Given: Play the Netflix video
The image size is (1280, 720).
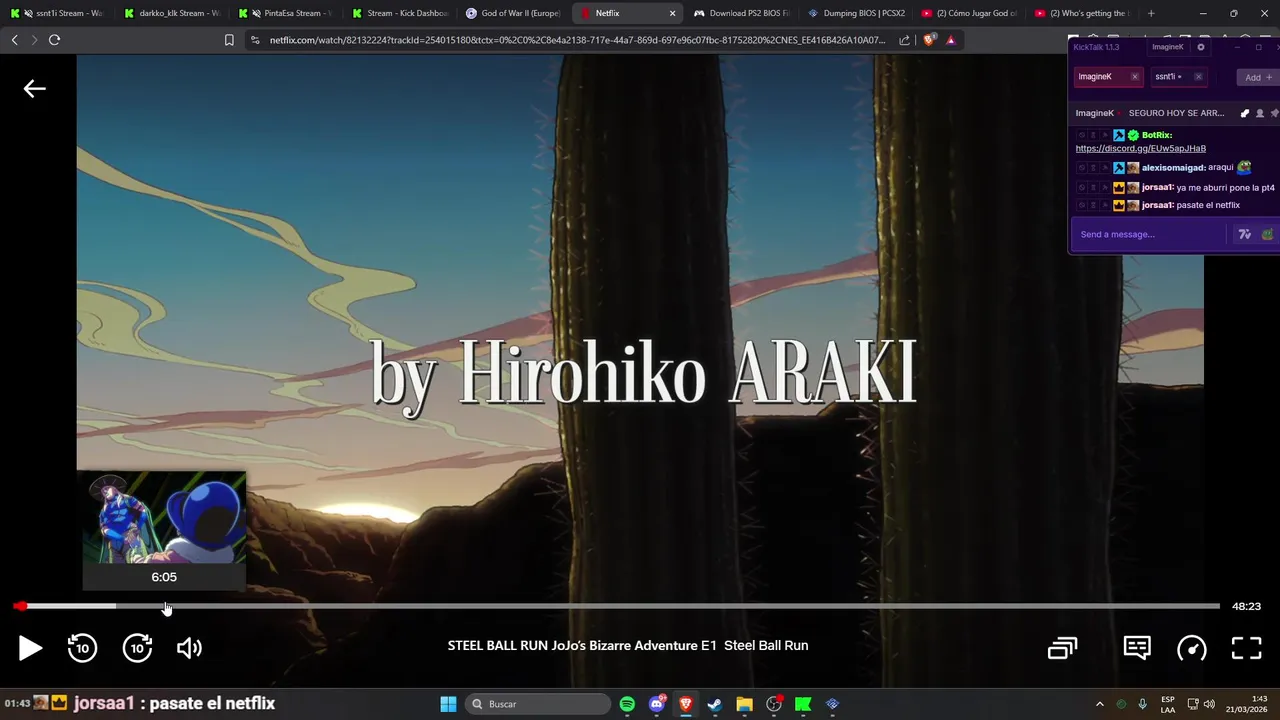Looking at the screenshot, I should 30,648.
